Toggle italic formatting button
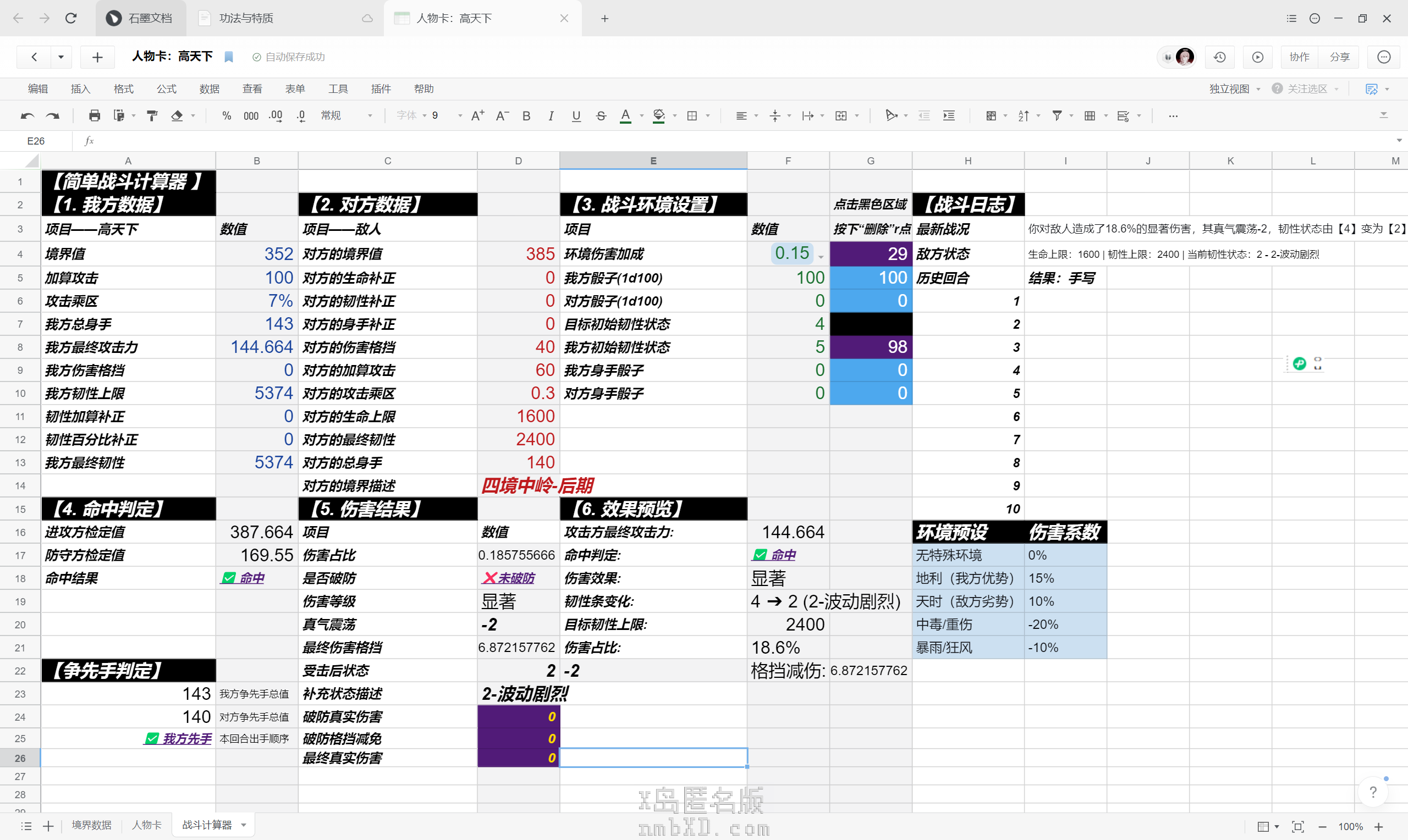Viewport: 1408px width, 840px height. click(x=551, y=116)
